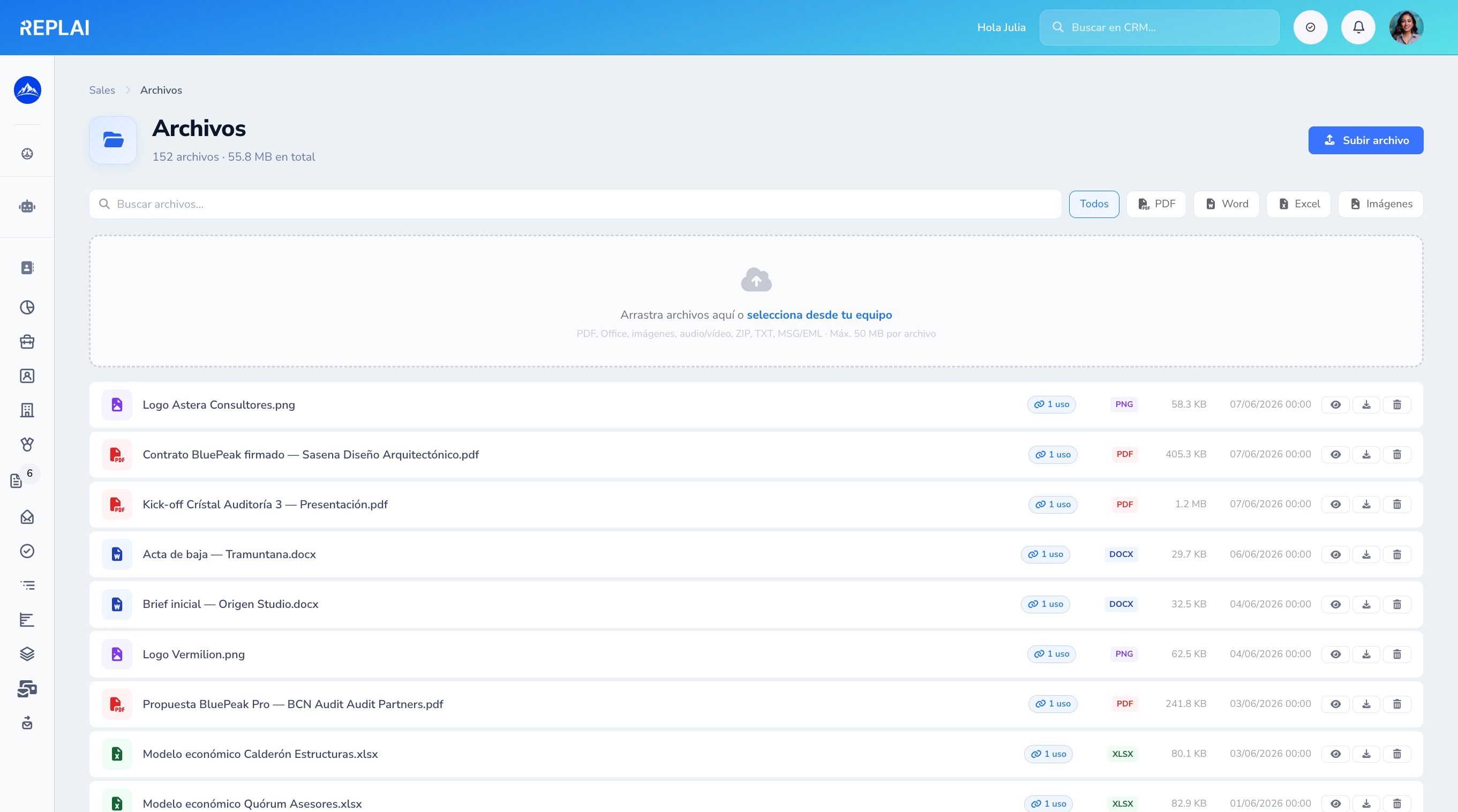Viewport: 1458px width, 812px height.
Task: Open the medal sidebar icon
Action: point(27,444)
